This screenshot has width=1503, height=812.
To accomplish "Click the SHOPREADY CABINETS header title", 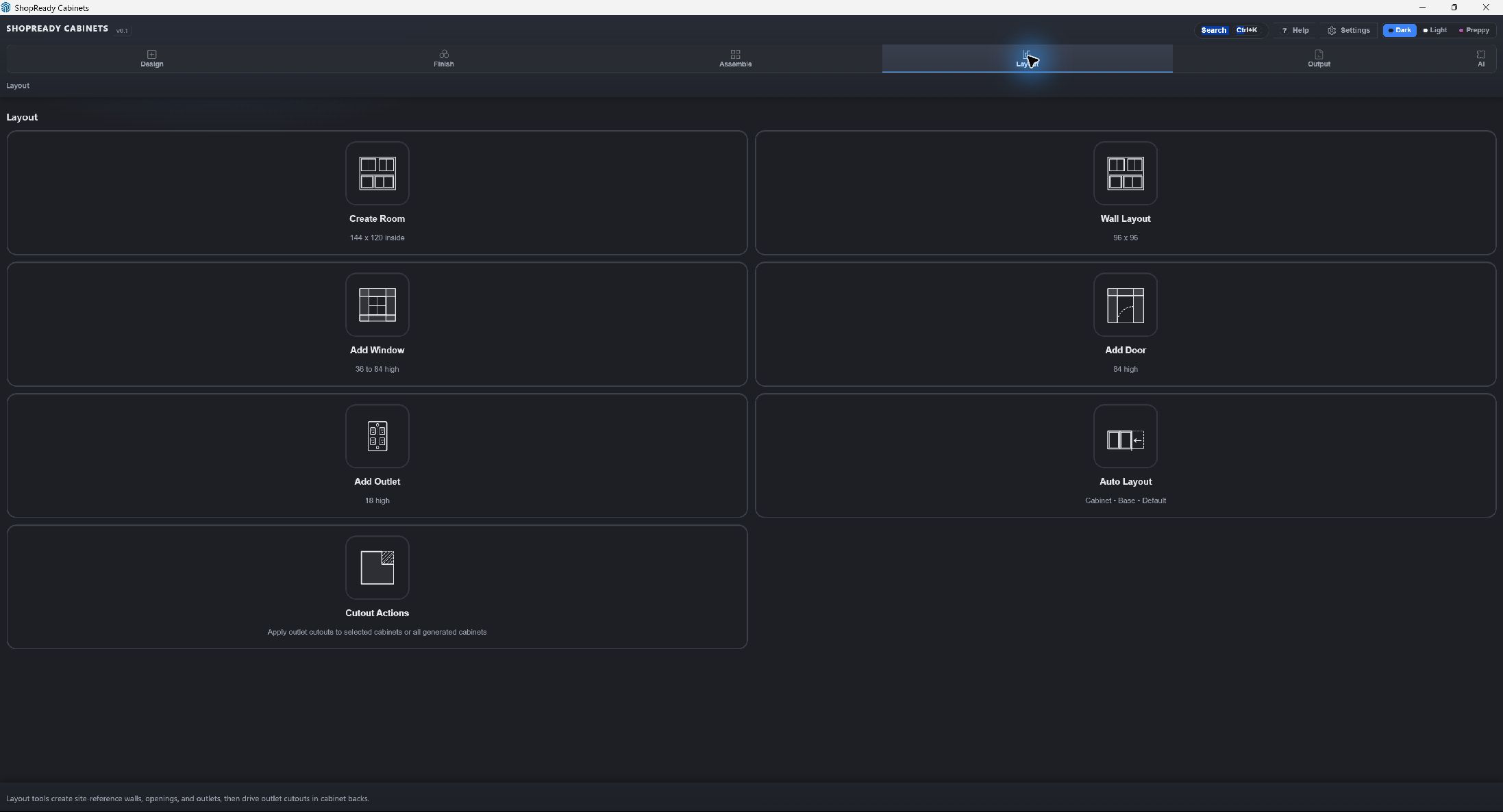I will pyautogui.click(x=57, y=29).
